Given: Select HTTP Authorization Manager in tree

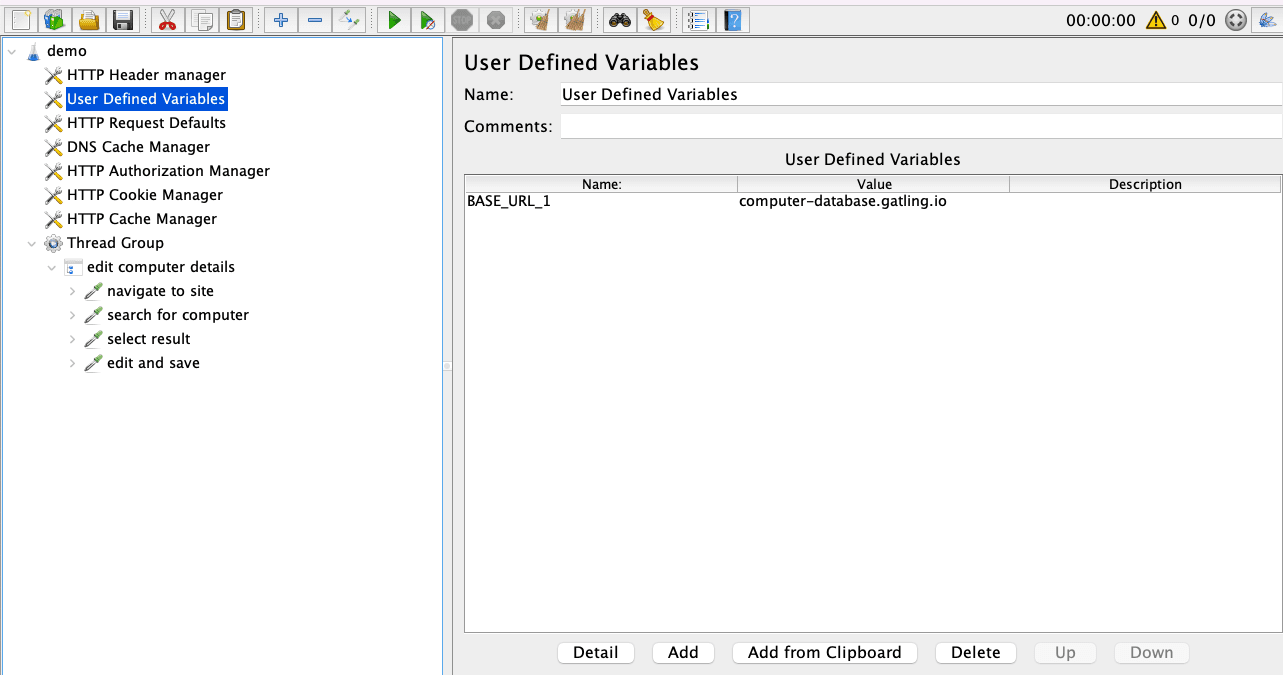Looking at the screenshot, I should pyautogui.click(x=168, y=171).
